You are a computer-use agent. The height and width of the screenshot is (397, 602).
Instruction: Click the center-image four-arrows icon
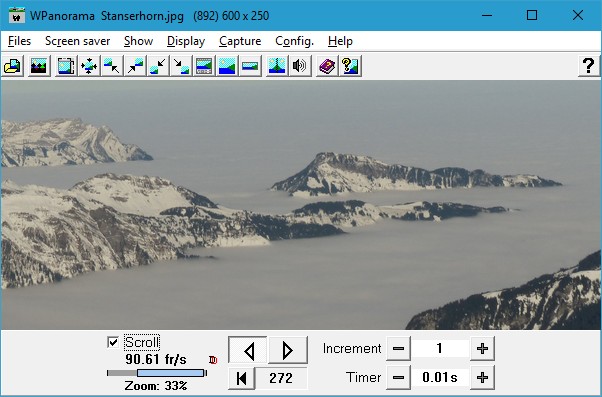pyautogui.click(x=89, y=66)
